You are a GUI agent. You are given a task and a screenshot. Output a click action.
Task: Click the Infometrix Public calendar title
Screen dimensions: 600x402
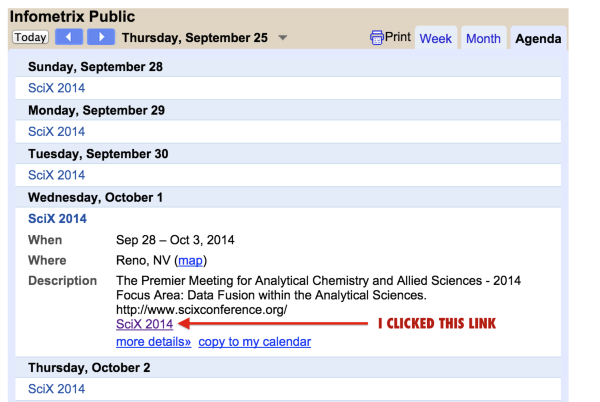coord(72,17)
